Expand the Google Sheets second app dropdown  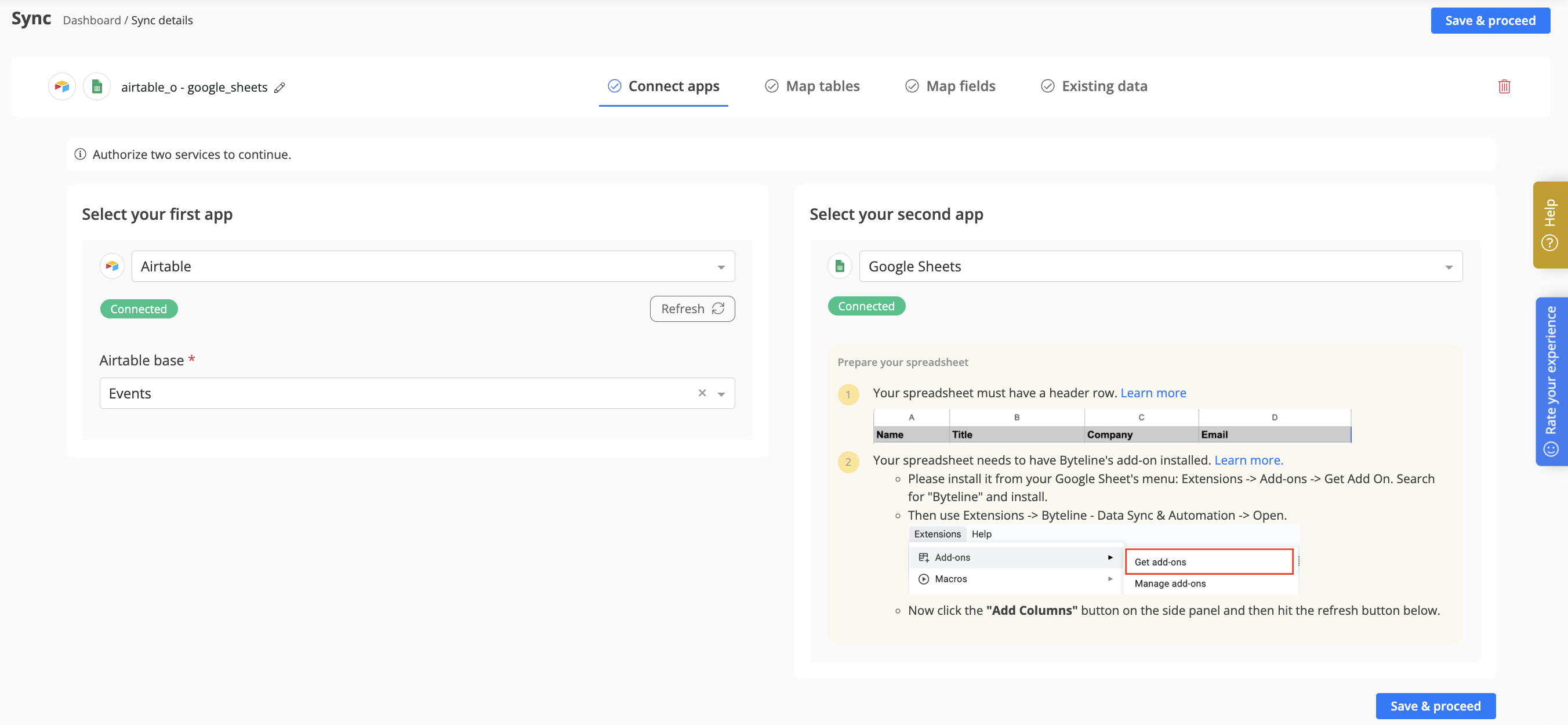(1448, 267)
